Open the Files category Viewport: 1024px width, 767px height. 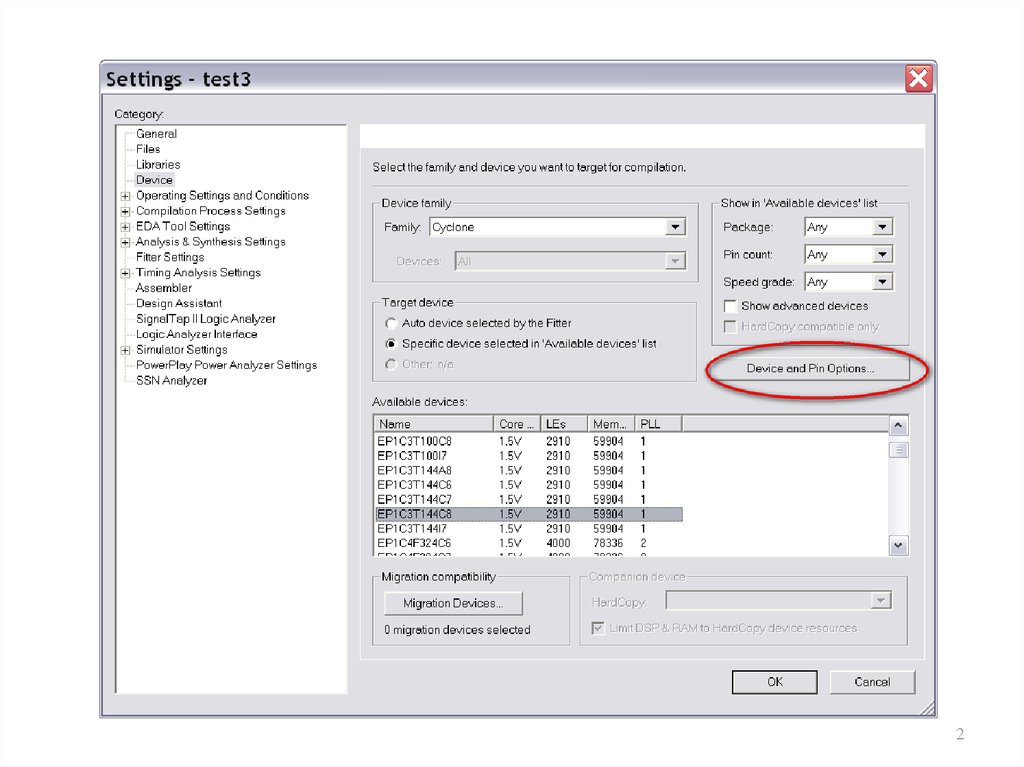click(148, 149)
